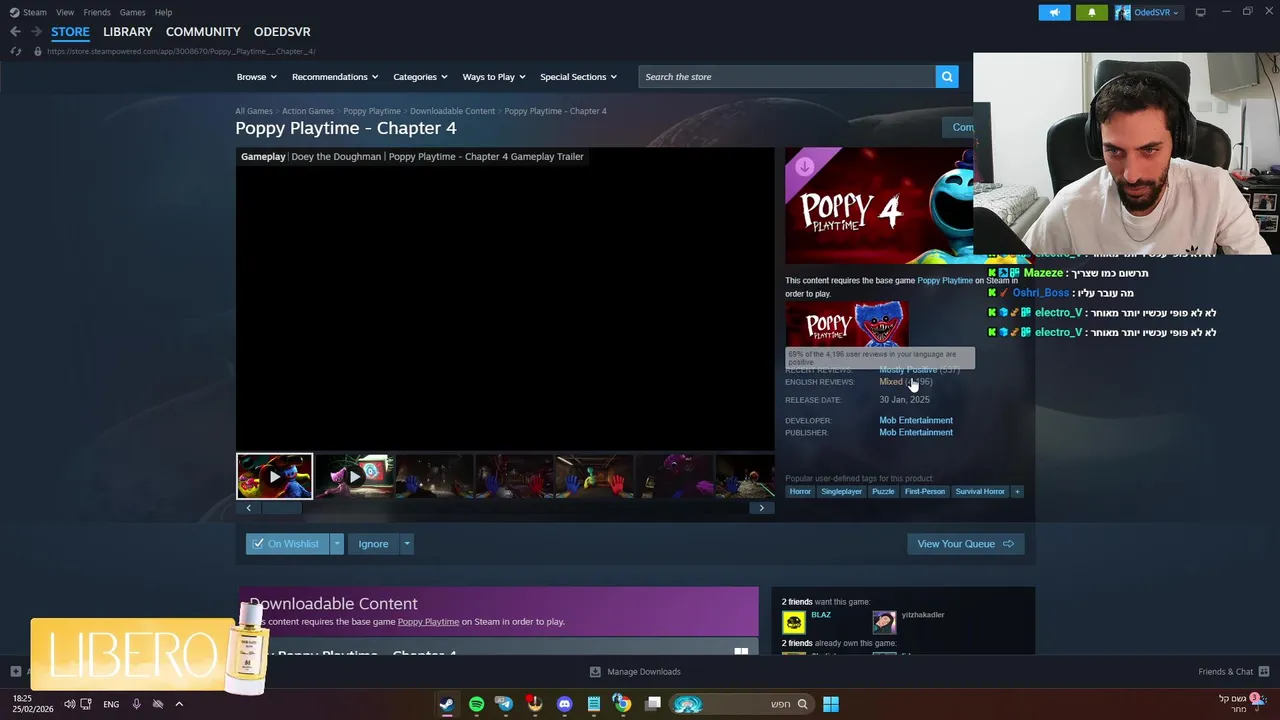Open Spotify from the taskbar
Viewport: 1280px width, 720px height.
click(x=476, y=704)
